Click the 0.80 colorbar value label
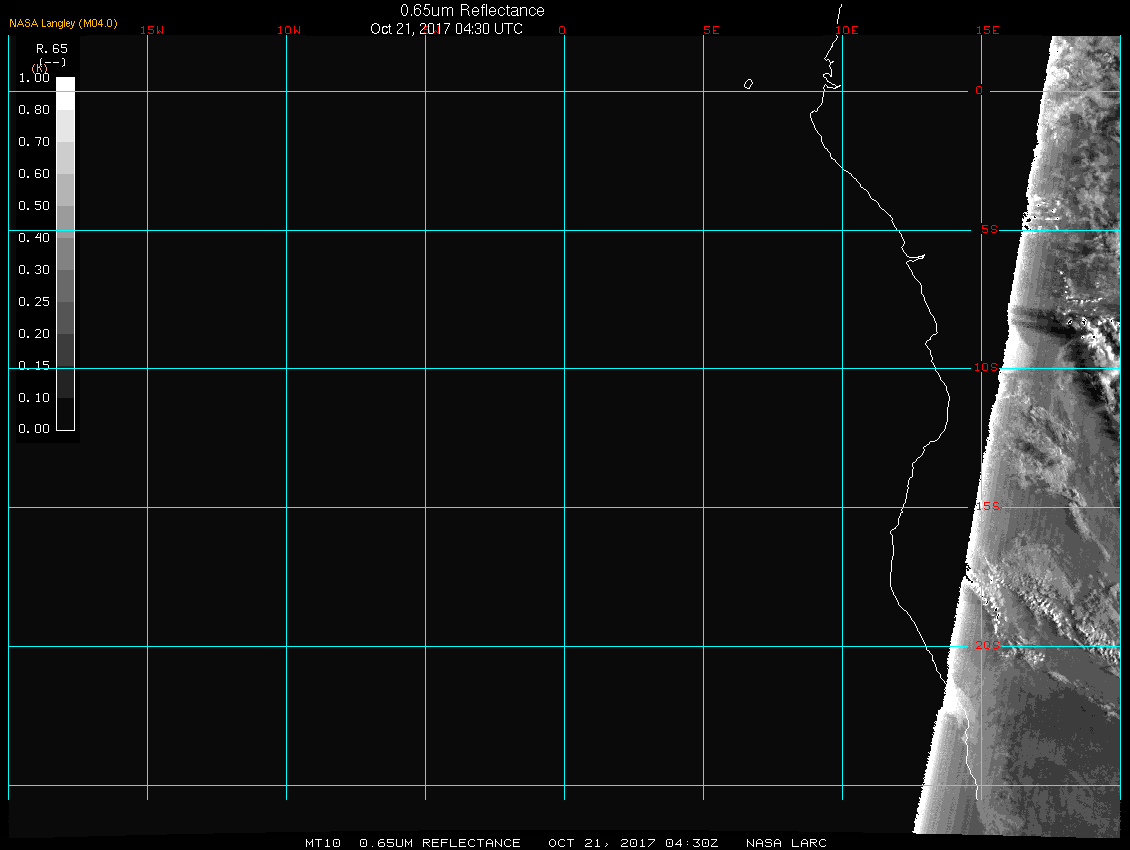This screenshot has height=850, width=1130. [x=34, y=110]
